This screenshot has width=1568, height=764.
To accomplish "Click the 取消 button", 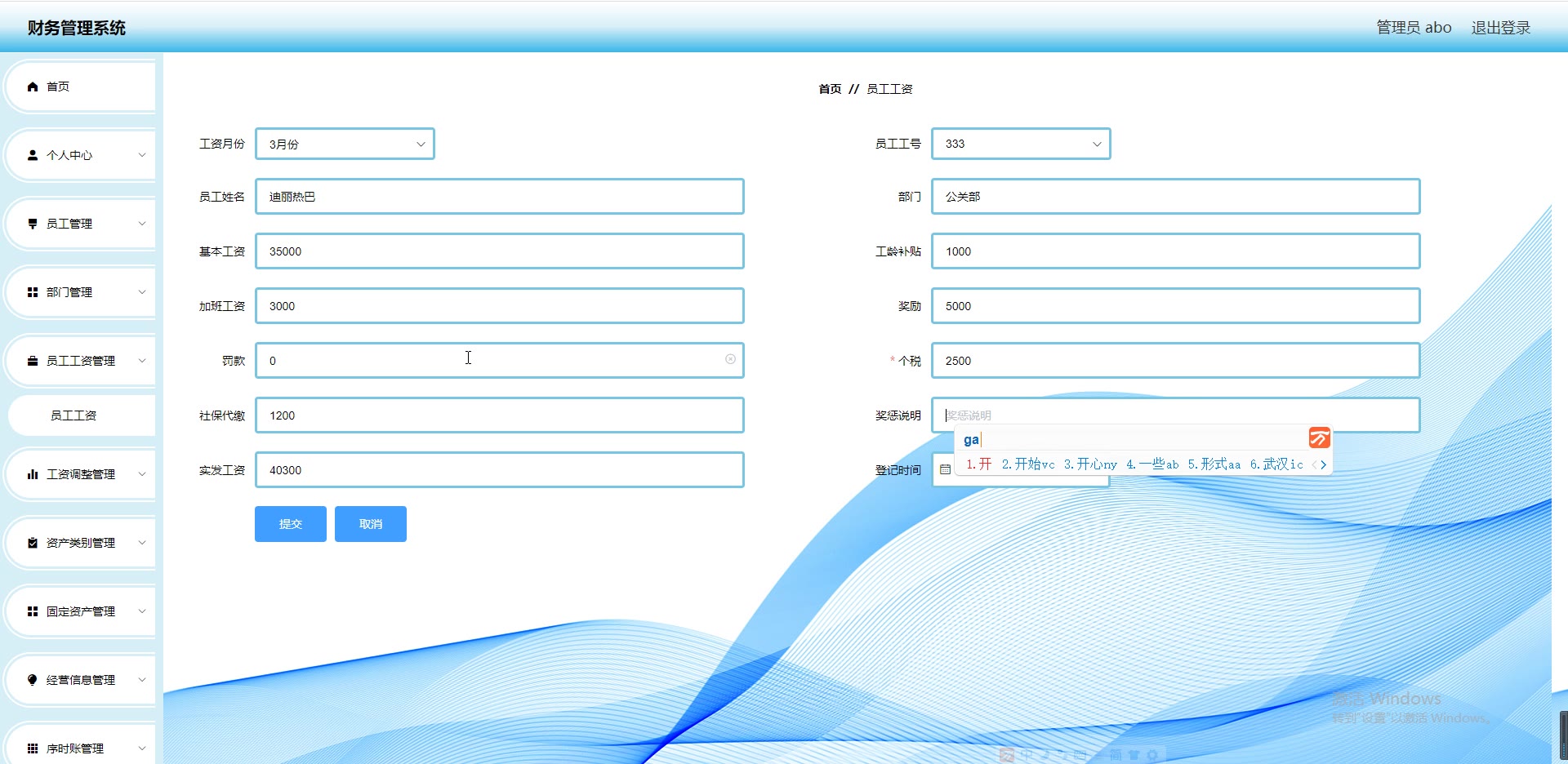I will pyautogui.click(x=371, y=524).
